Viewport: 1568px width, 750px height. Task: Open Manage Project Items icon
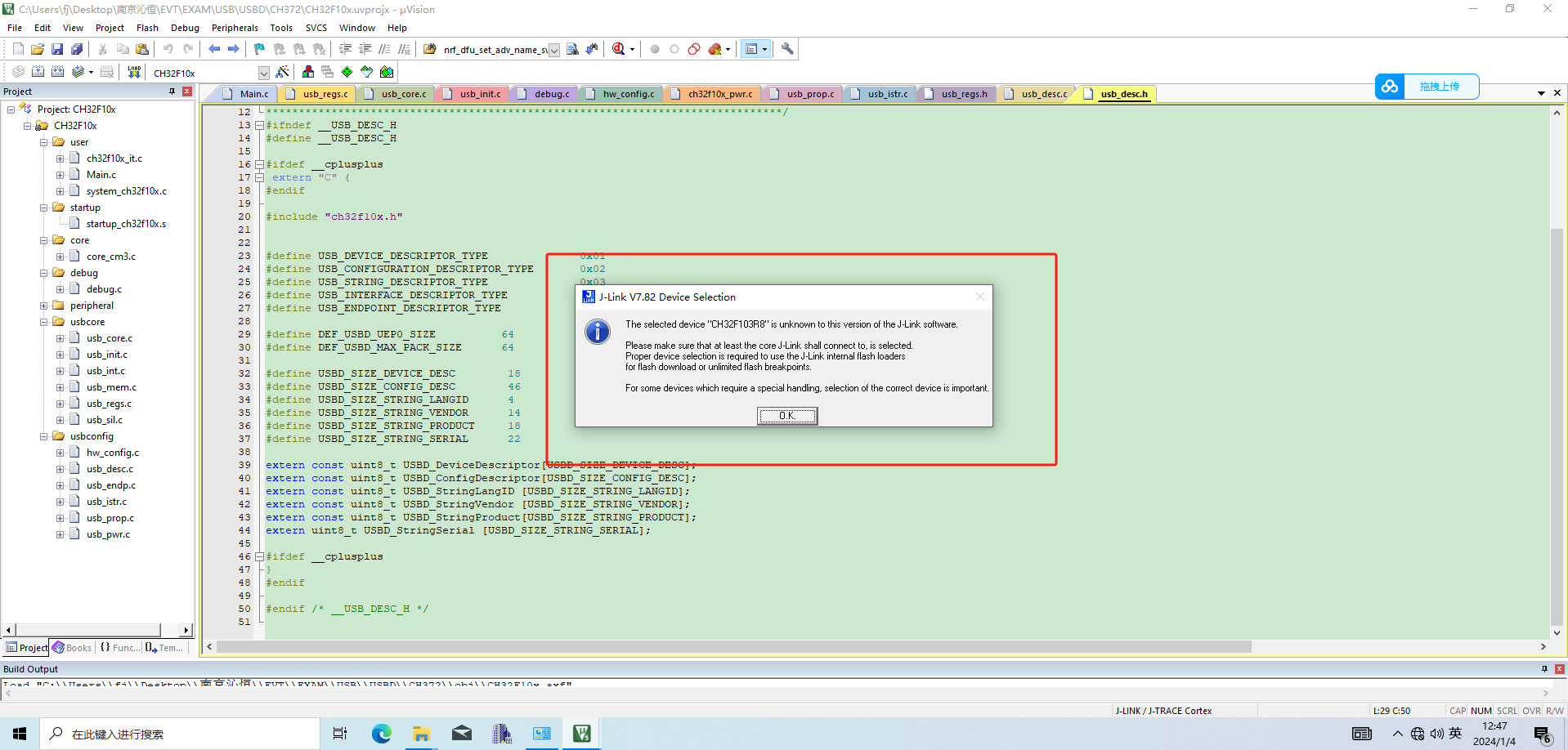pos(308,72)
